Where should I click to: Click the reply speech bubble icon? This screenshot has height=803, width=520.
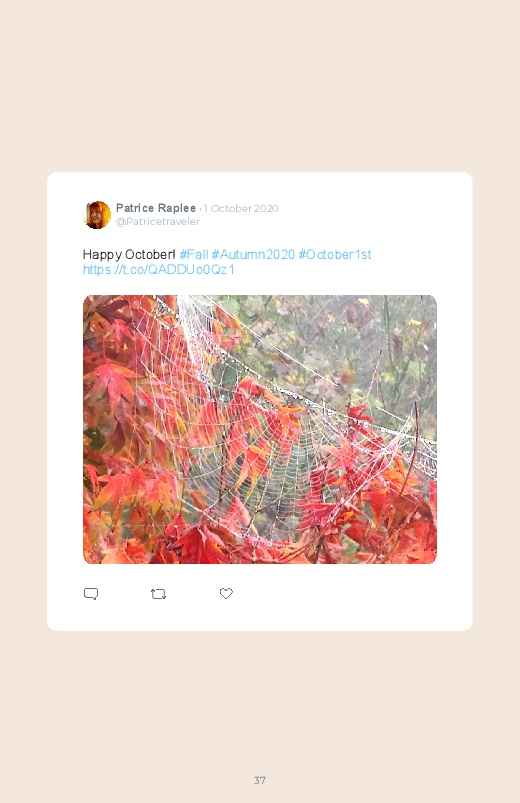coord(91,594)
